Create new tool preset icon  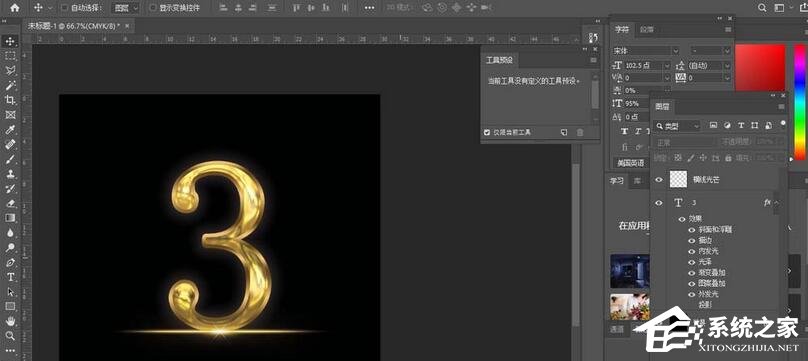point(564,132)
